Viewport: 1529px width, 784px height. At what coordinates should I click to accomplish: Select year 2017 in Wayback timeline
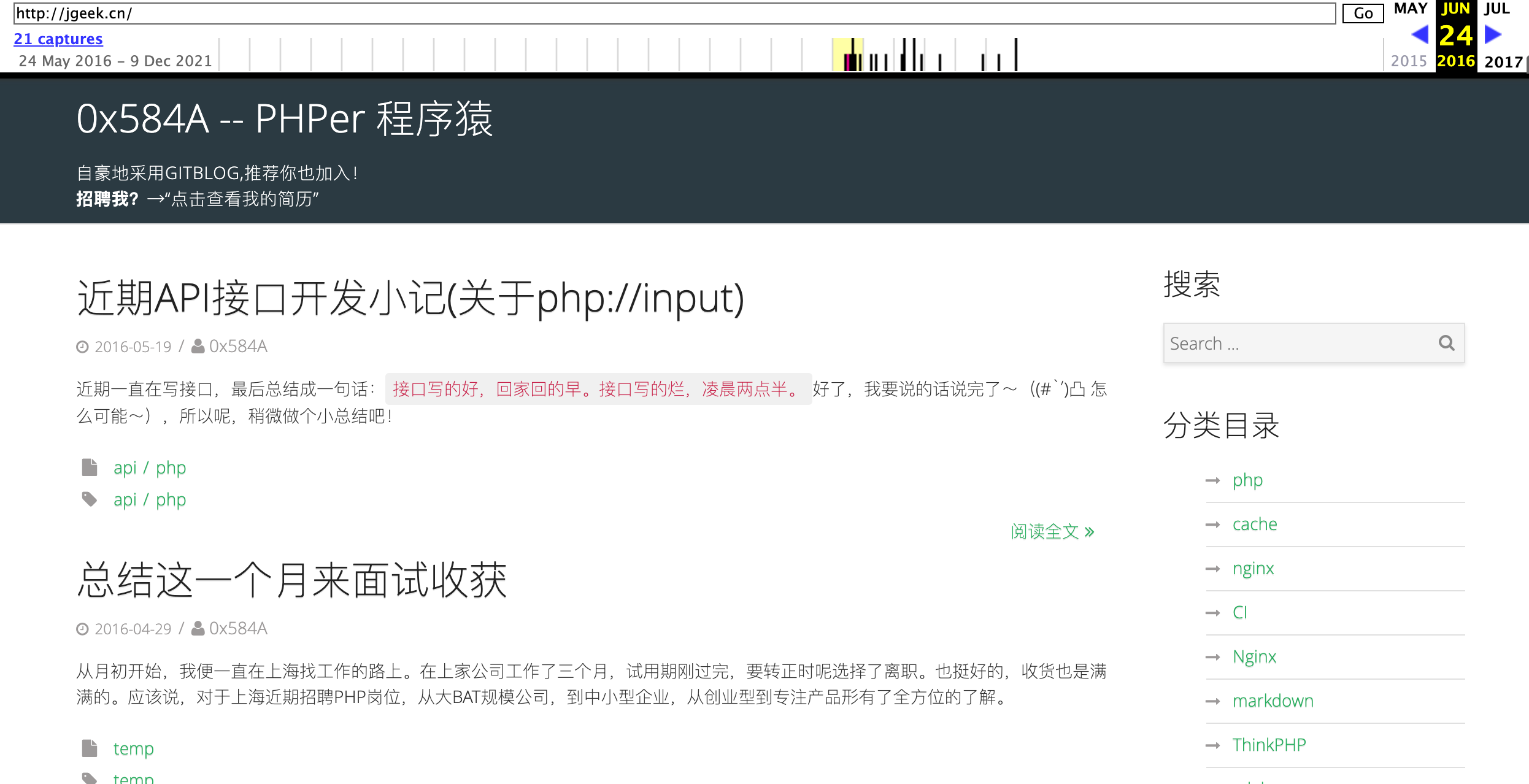click(1503, 61)
